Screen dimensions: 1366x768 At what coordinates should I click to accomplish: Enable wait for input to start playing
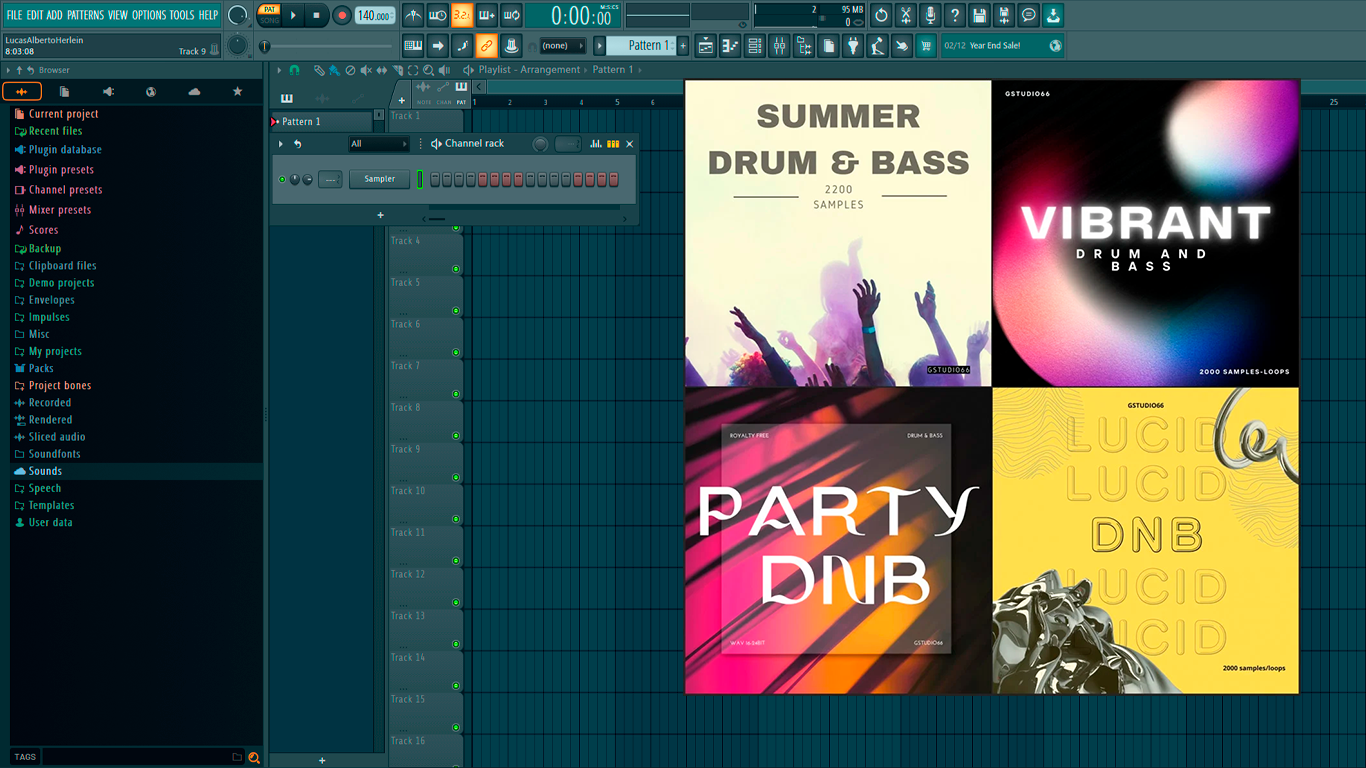click(438, 15)
